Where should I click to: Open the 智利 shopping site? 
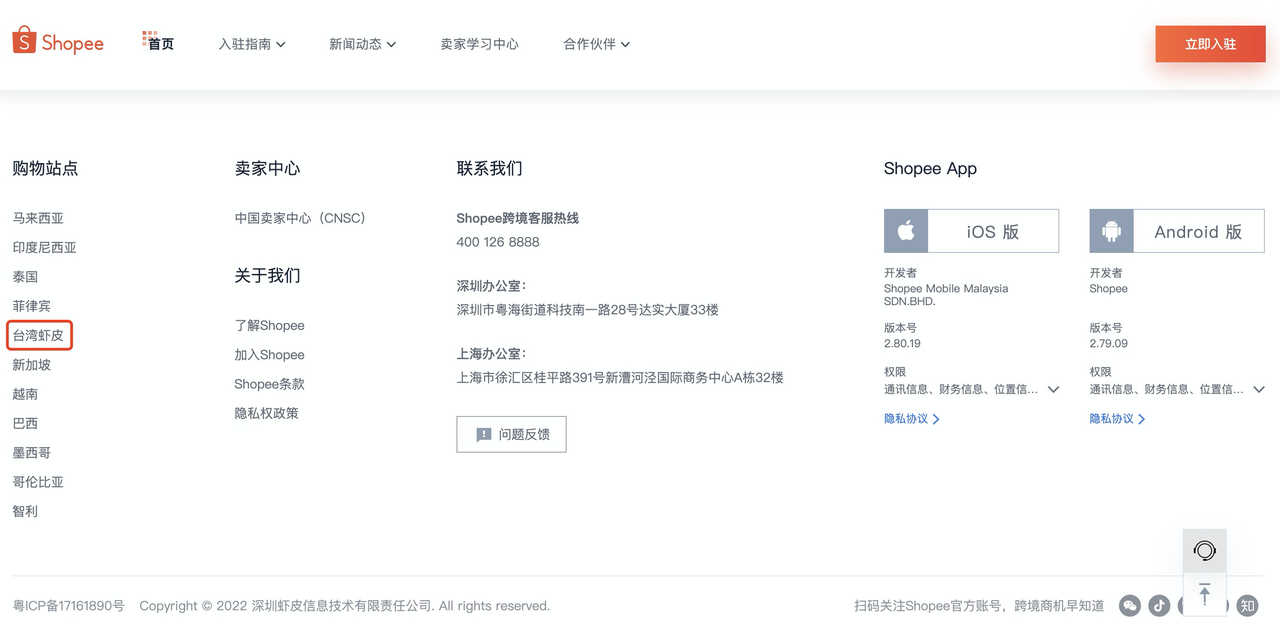(x=25, y=511)
